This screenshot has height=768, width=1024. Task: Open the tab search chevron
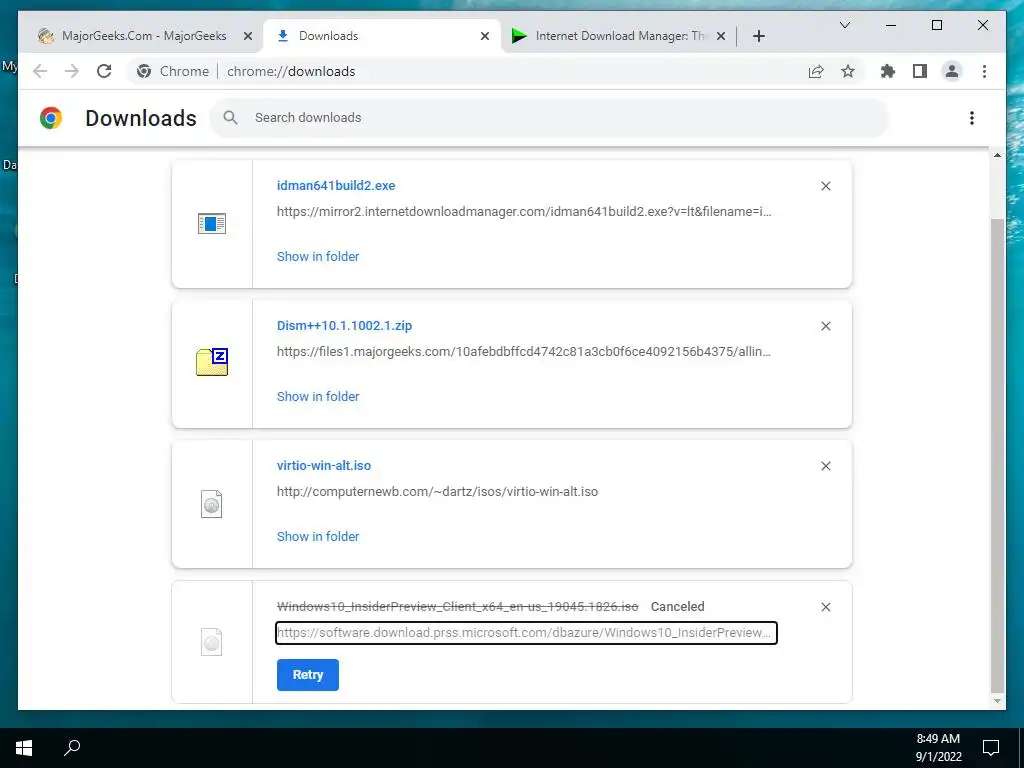[x=844, y=25]
